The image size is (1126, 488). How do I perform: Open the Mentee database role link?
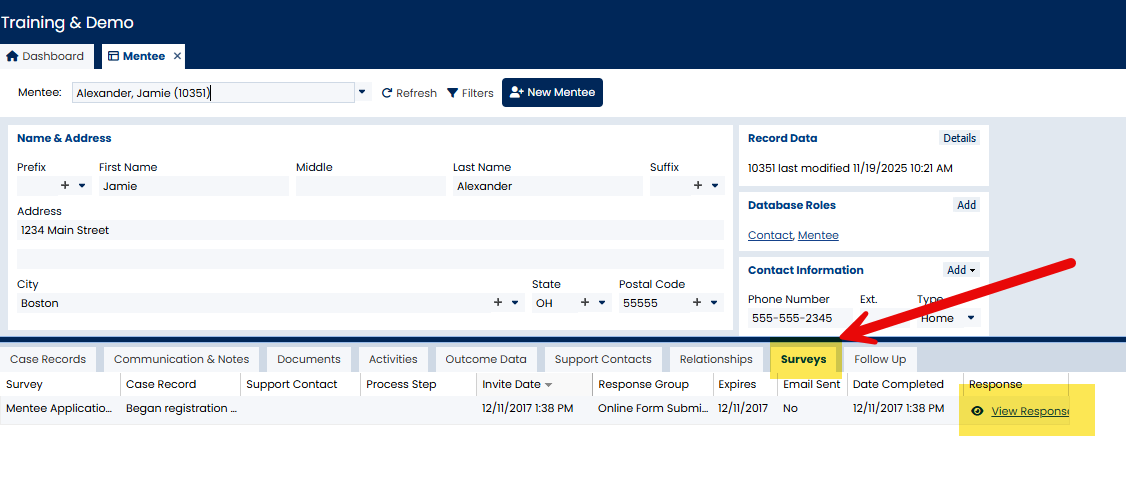[818, 235]
